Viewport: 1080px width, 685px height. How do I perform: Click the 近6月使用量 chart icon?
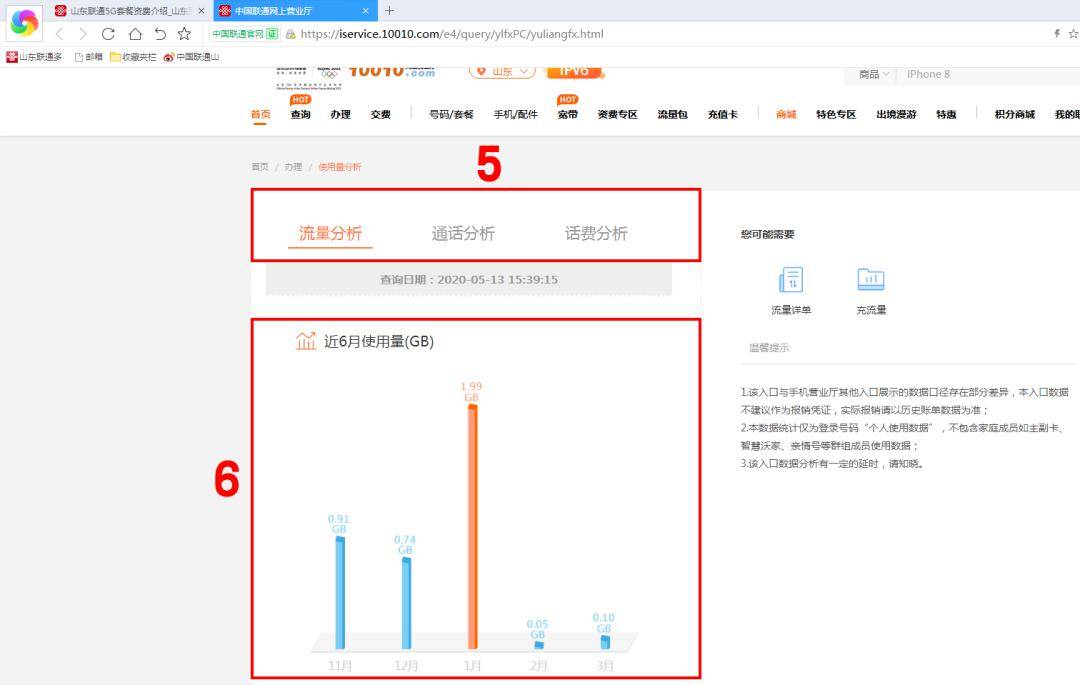click(x=306, y=341)
